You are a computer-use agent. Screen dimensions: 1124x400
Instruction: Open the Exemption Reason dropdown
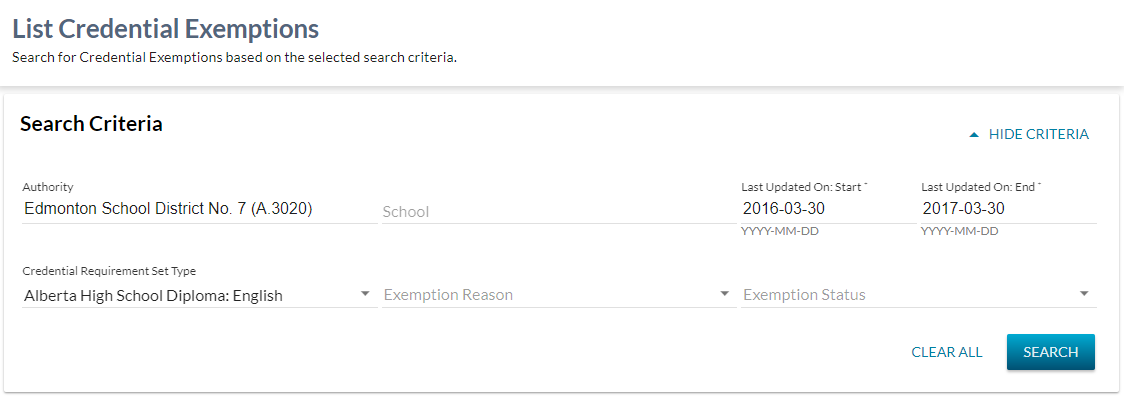point(549,295)
